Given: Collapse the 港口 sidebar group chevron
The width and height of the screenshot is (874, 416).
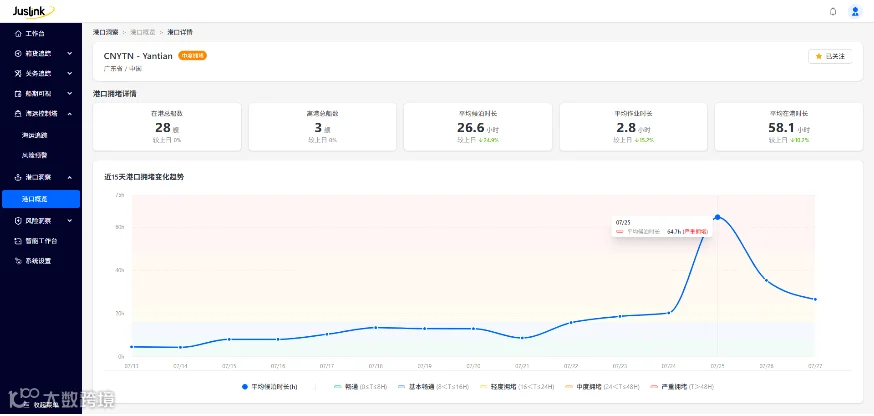Looking at the screenshot, I should click(x=70, y=177).
